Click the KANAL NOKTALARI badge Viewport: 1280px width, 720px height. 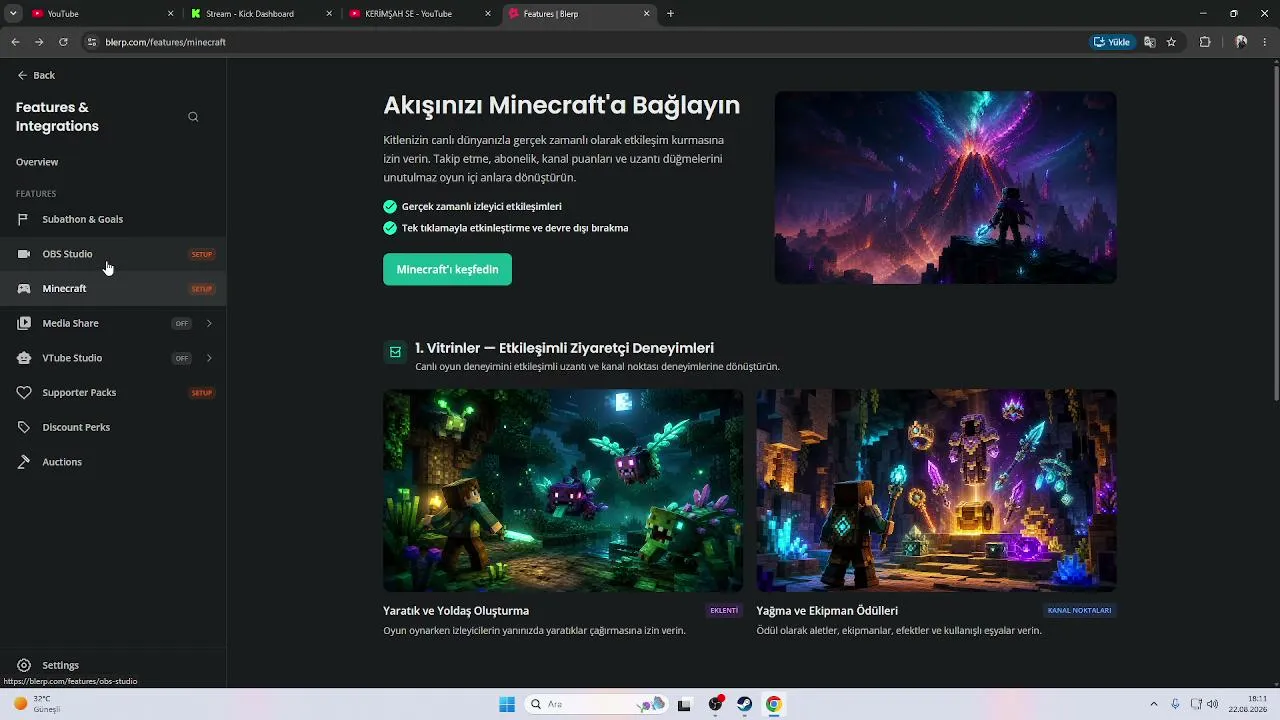pyautogui.click(x=1079, y=610)
